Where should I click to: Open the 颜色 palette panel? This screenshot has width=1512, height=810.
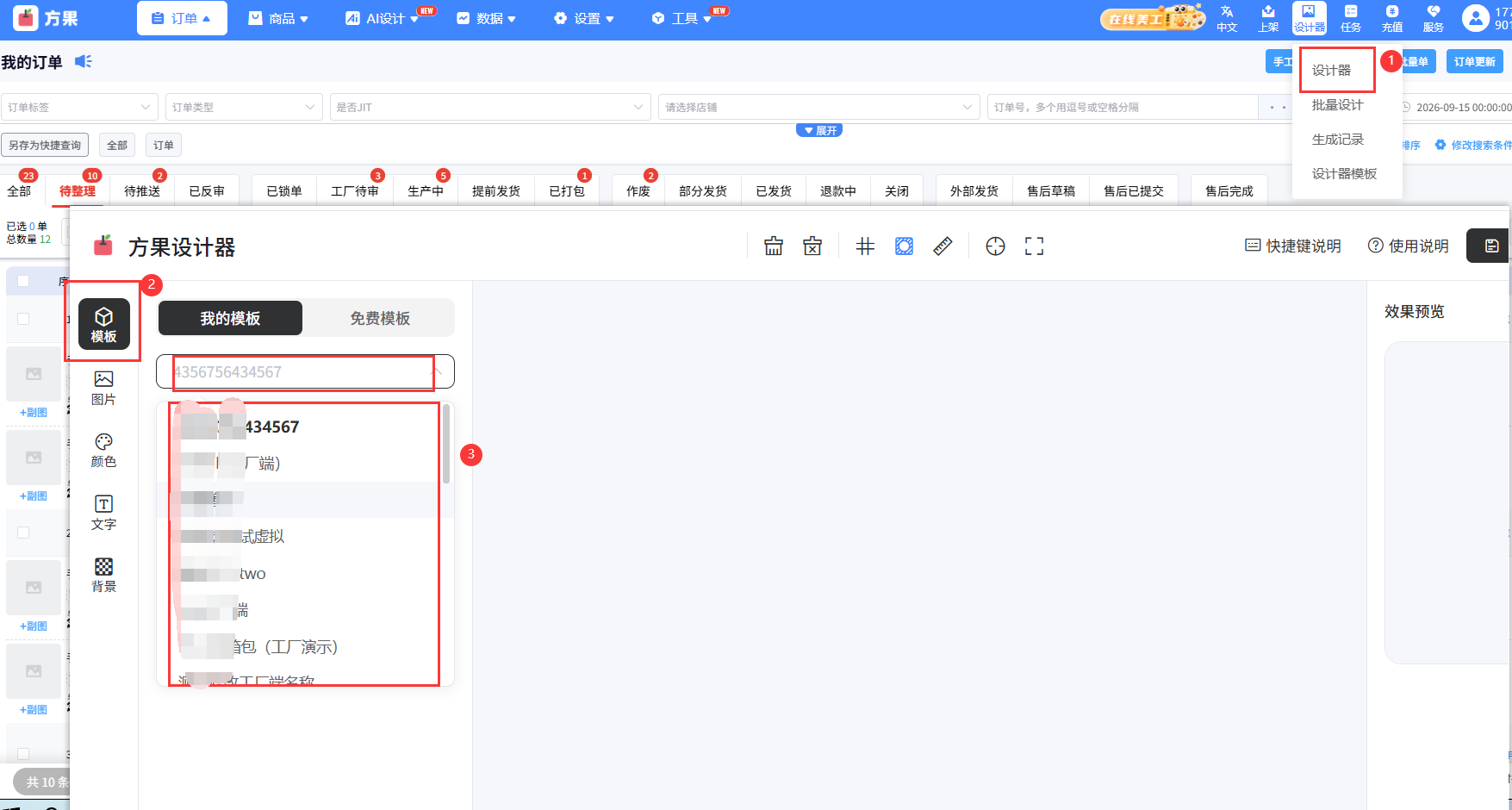click(x=103, y=451)
